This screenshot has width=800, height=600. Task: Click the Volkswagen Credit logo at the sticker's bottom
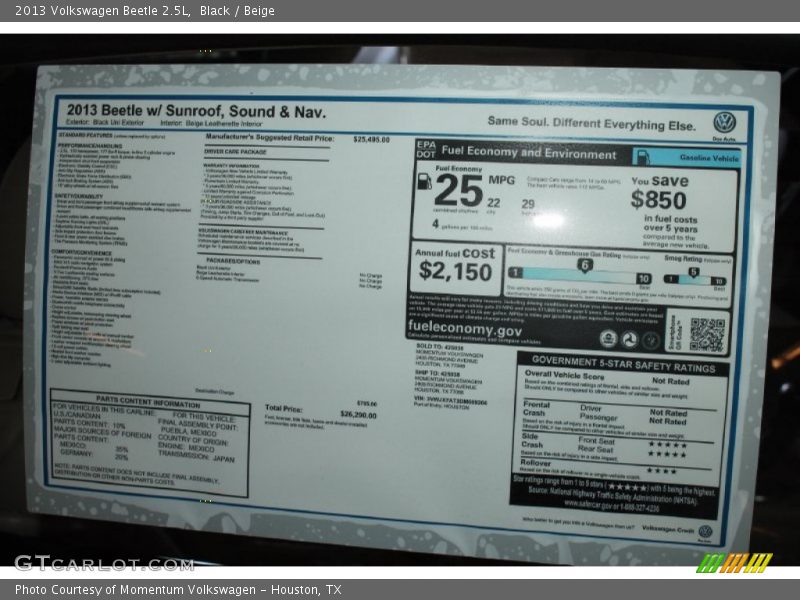click(705, 532)
